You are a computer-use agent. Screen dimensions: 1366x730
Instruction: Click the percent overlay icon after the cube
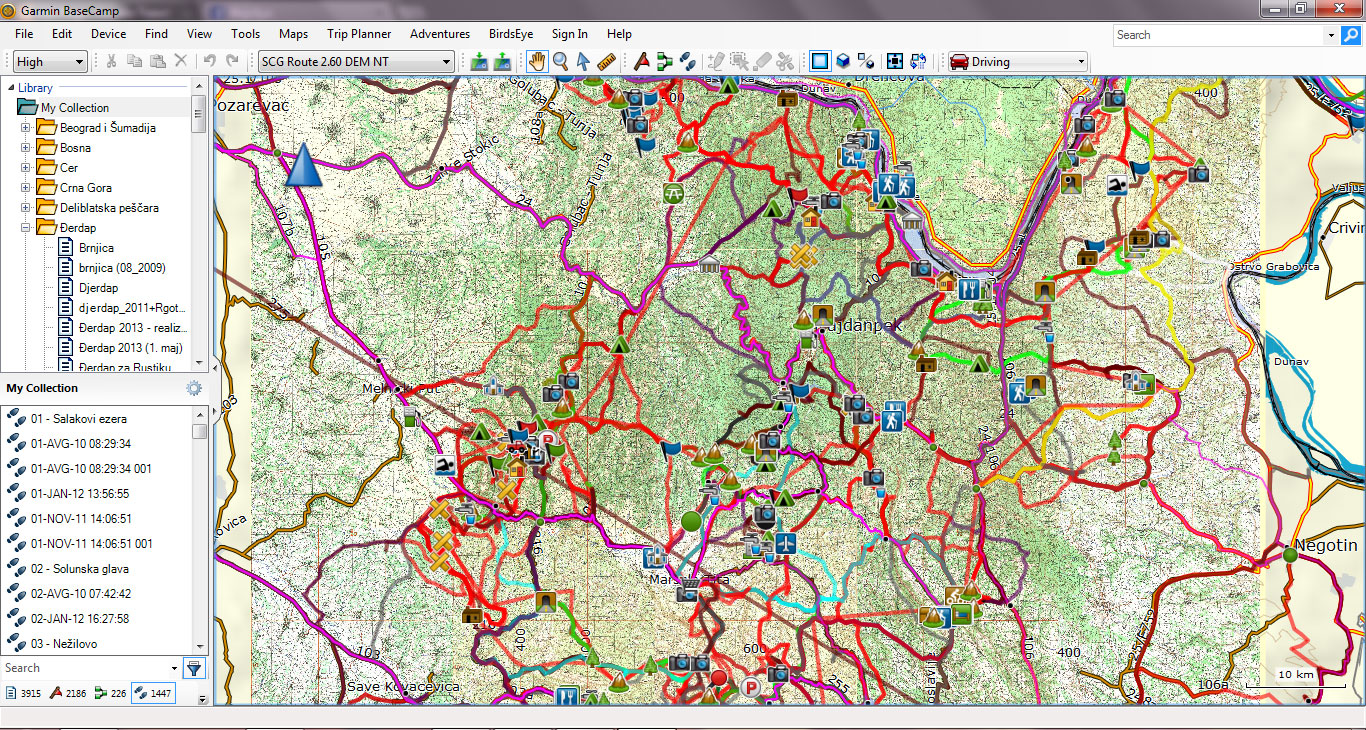pos(866,62)
